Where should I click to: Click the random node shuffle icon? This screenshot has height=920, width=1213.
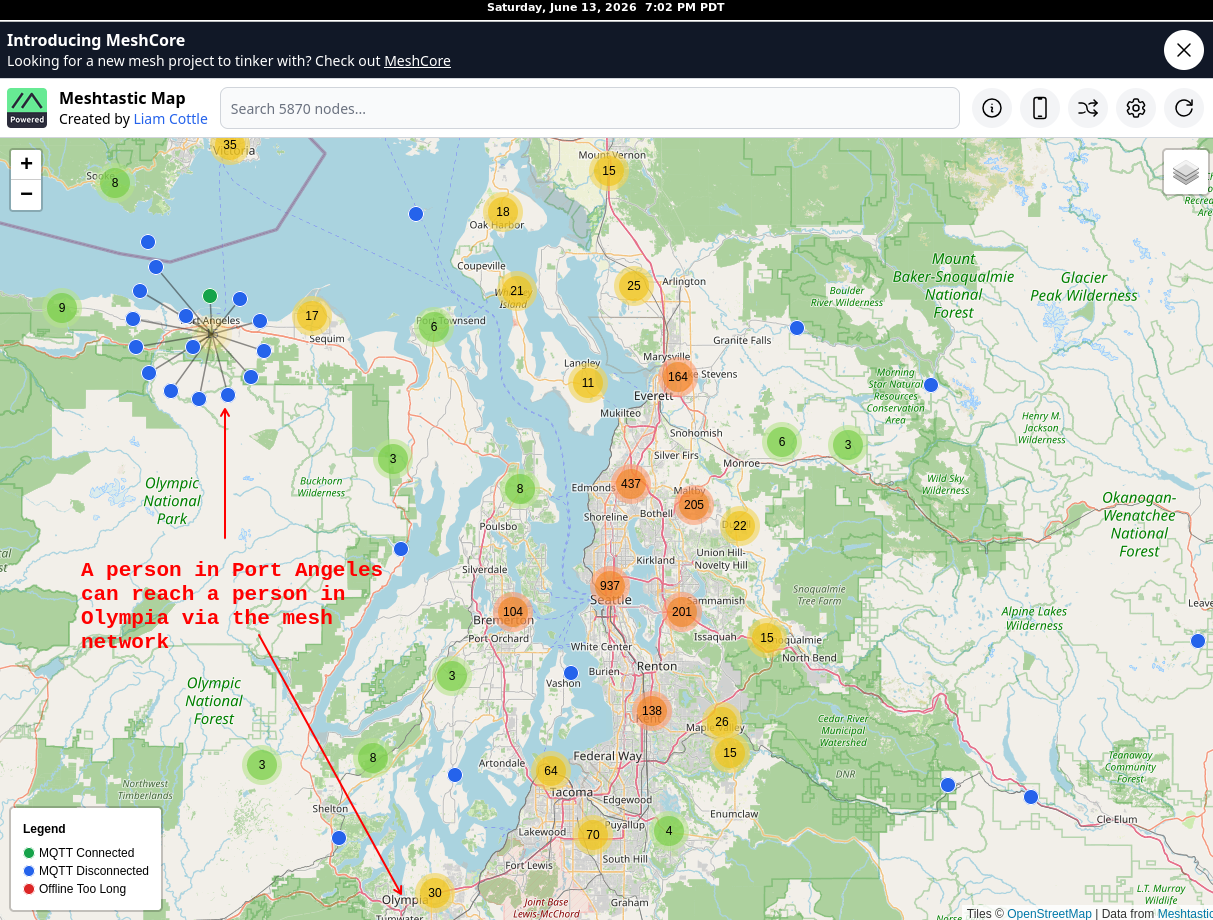[1088, 108]
